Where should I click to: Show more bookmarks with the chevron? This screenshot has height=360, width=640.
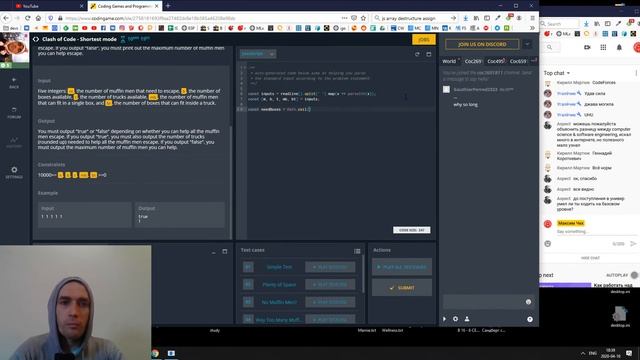532,28
